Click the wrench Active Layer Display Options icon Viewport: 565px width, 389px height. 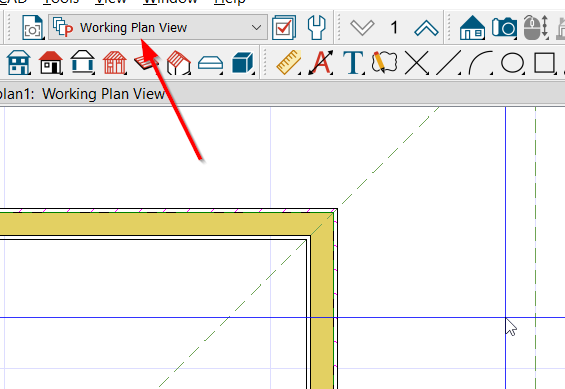pyautogui.click(x=316, y=27)
